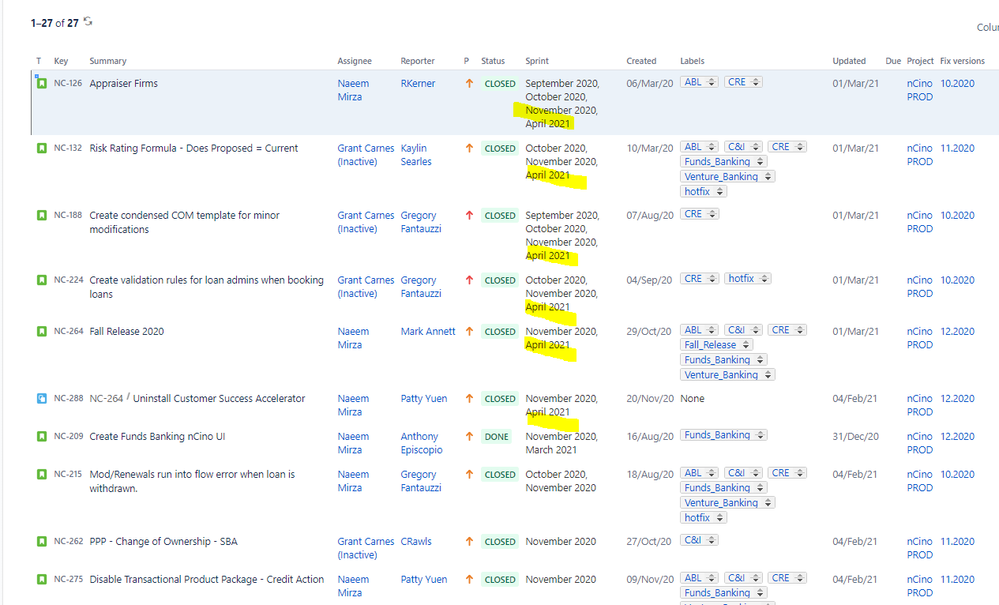Click the DONE status badge on NC-209
The width and height of the screenshot is (999, 605).
(x=496, y=437)
